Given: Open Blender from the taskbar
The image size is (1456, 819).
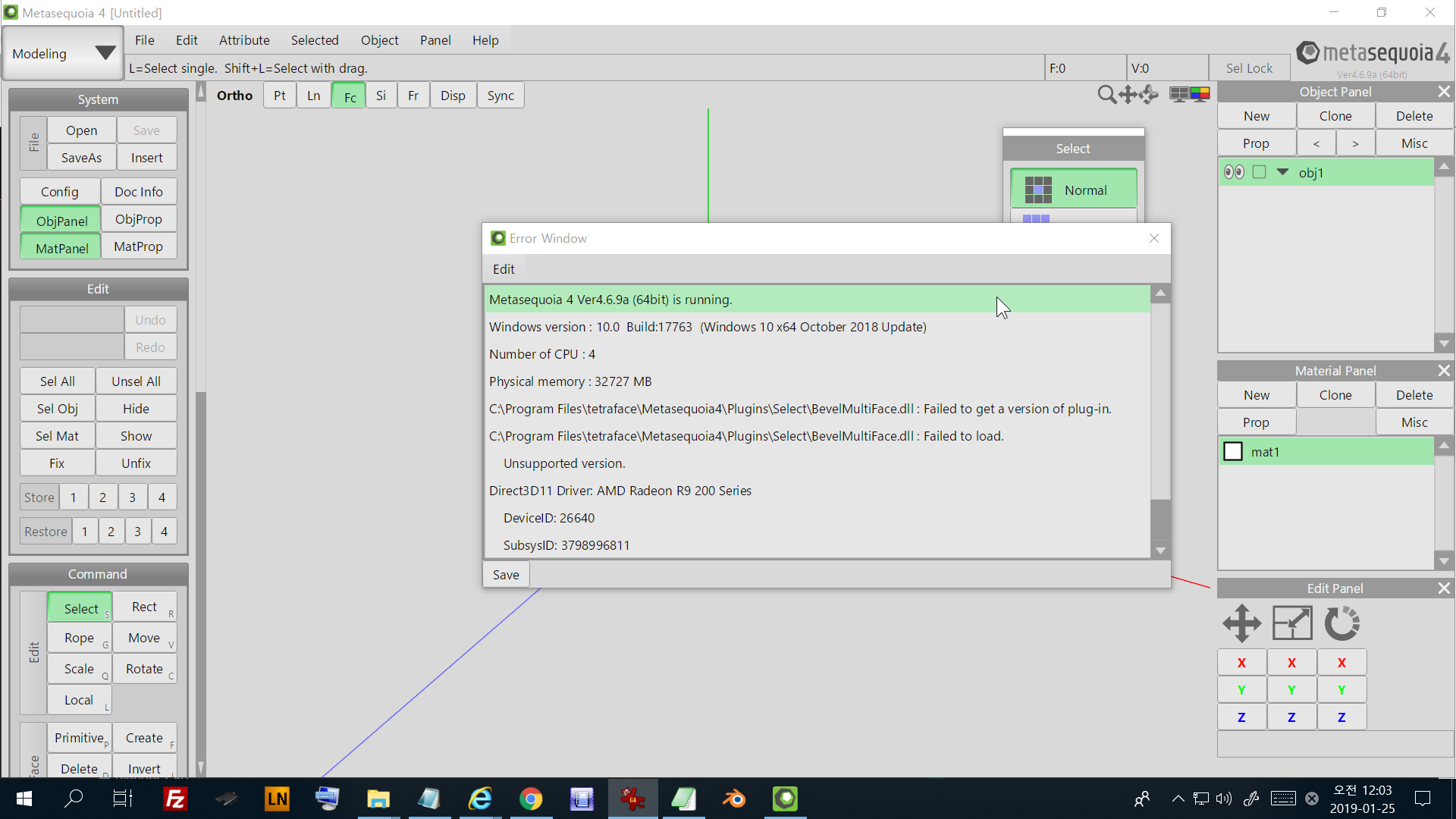Looking at the screenshot, I should coord(734,799).
